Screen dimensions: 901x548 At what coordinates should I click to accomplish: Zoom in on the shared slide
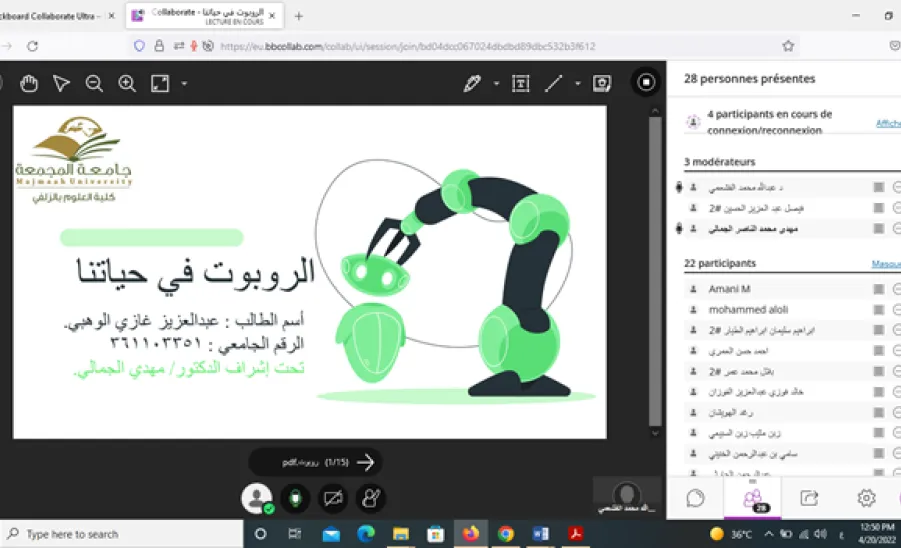pyautogui.click(x=127, y=84)
